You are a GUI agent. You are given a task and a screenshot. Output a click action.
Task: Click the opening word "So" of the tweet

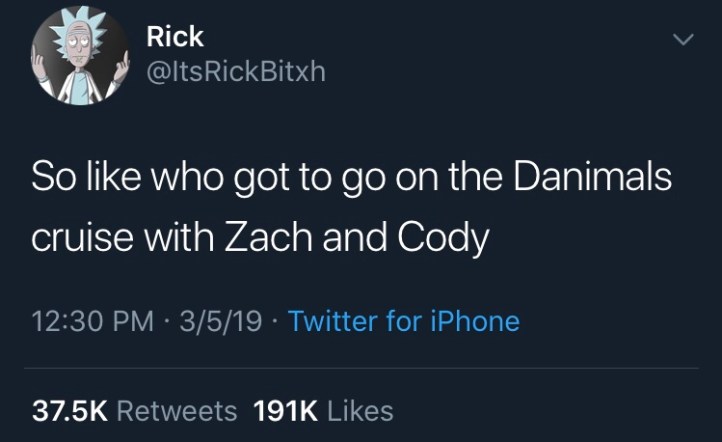[x=50, y=179]
